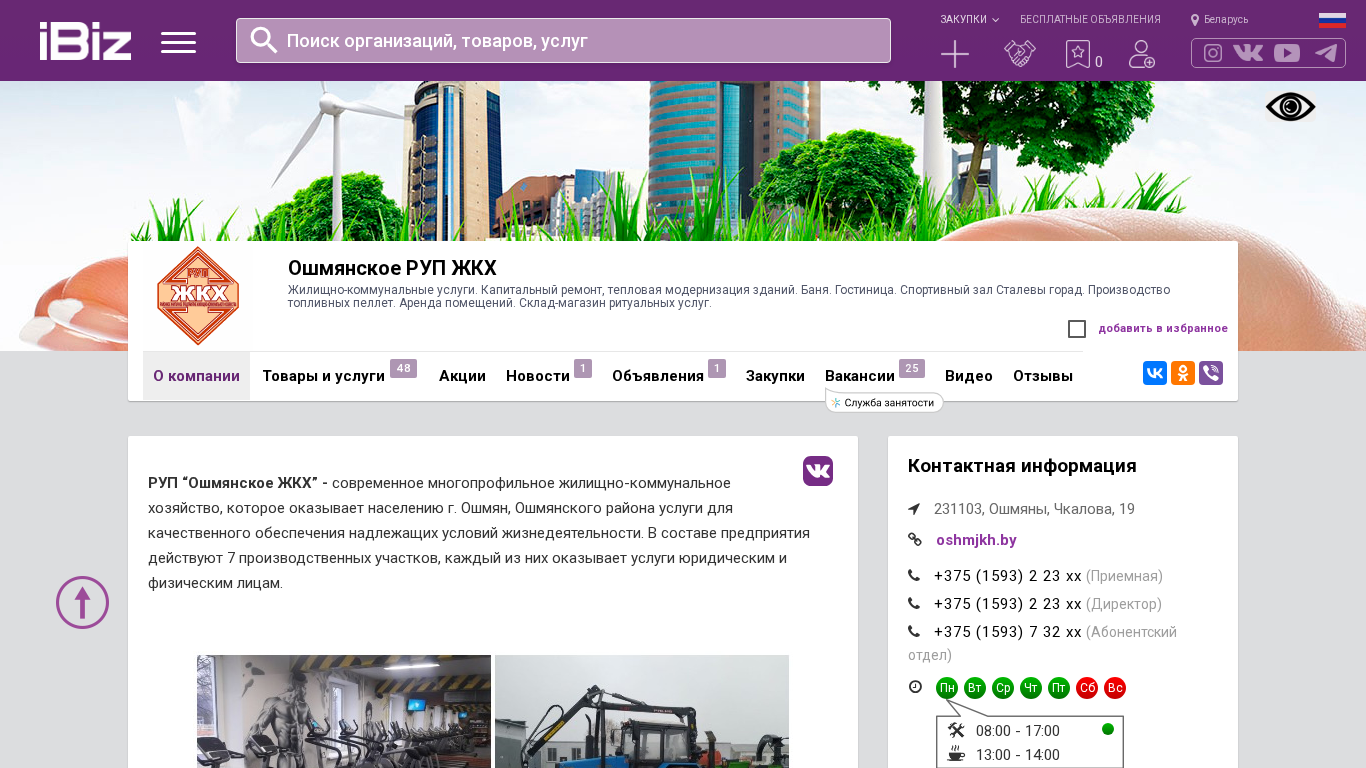Click the VK icon in company description

818,471
